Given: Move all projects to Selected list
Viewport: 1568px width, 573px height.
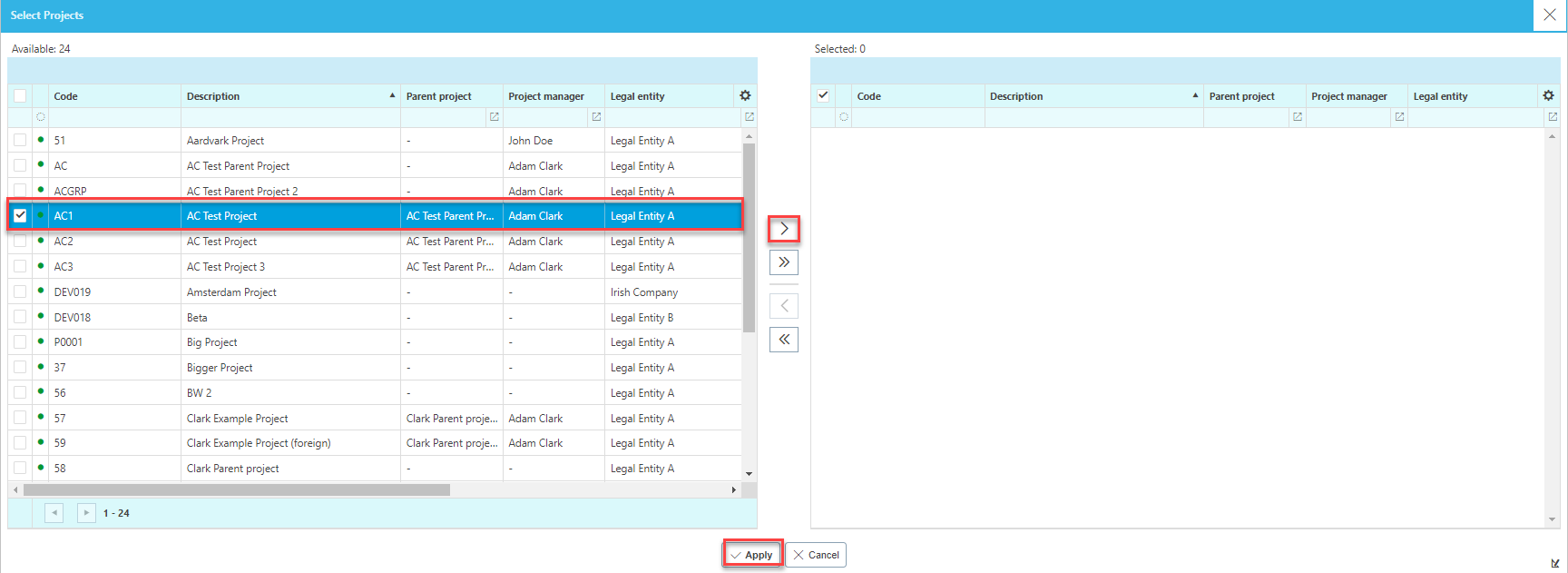Looking at the screenshot, I should click(784, 262).
